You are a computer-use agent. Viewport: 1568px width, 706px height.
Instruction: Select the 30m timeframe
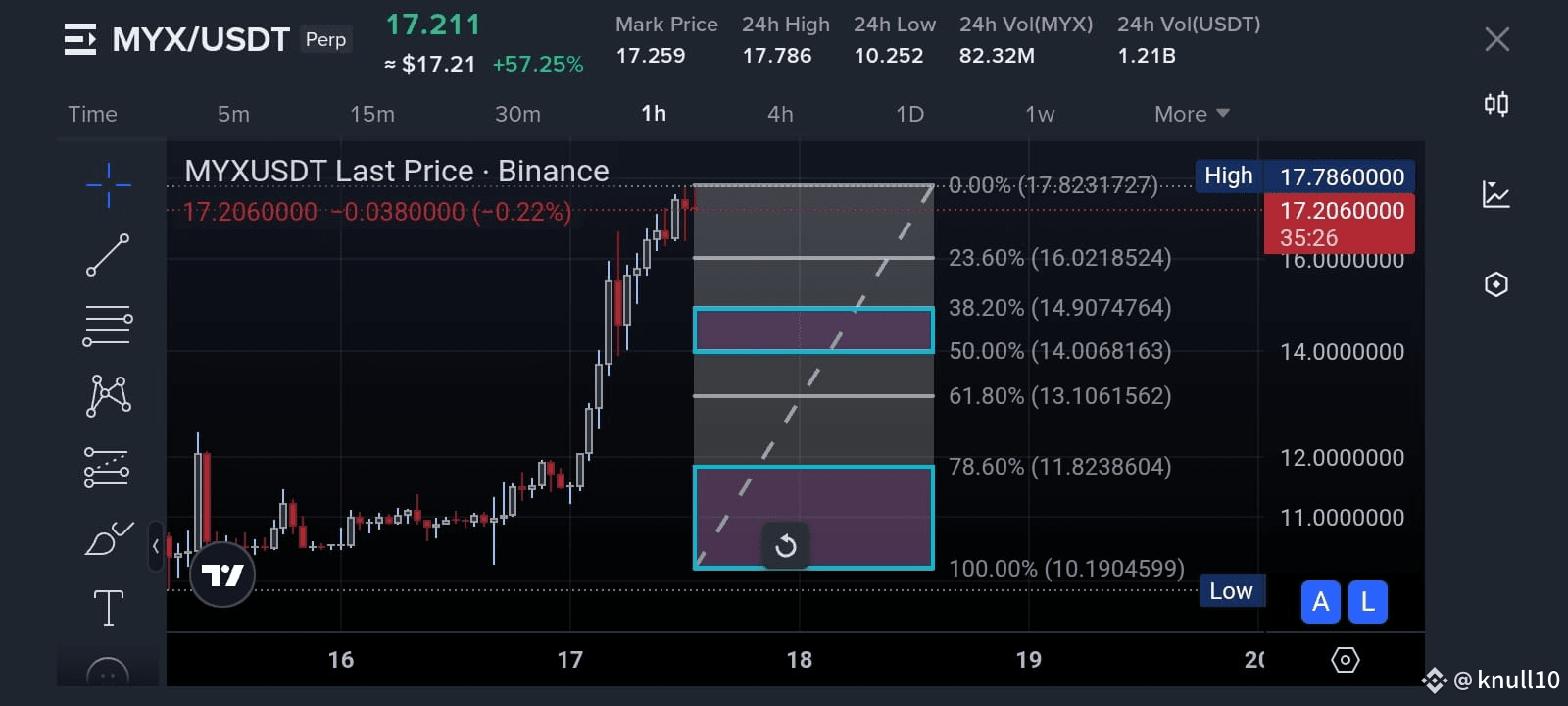[x=517, y=114]
